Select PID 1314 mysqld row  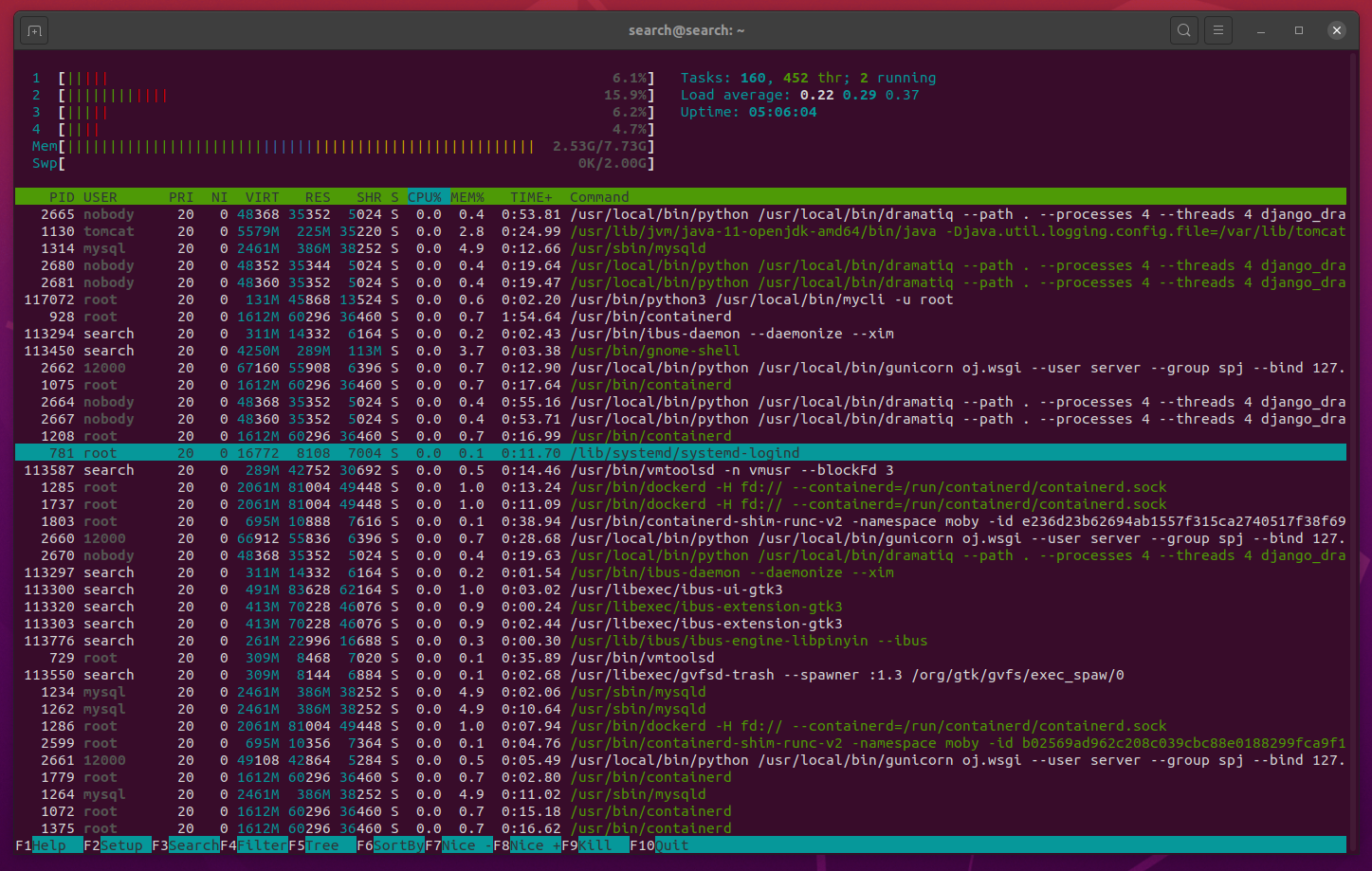pyautogui.click(x=681, y=248)
